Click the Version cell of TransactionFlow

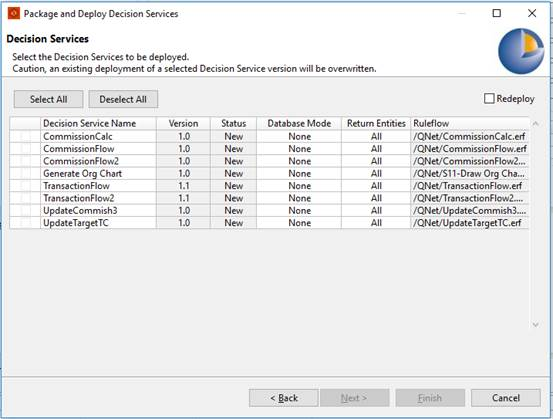click(183, 186)
